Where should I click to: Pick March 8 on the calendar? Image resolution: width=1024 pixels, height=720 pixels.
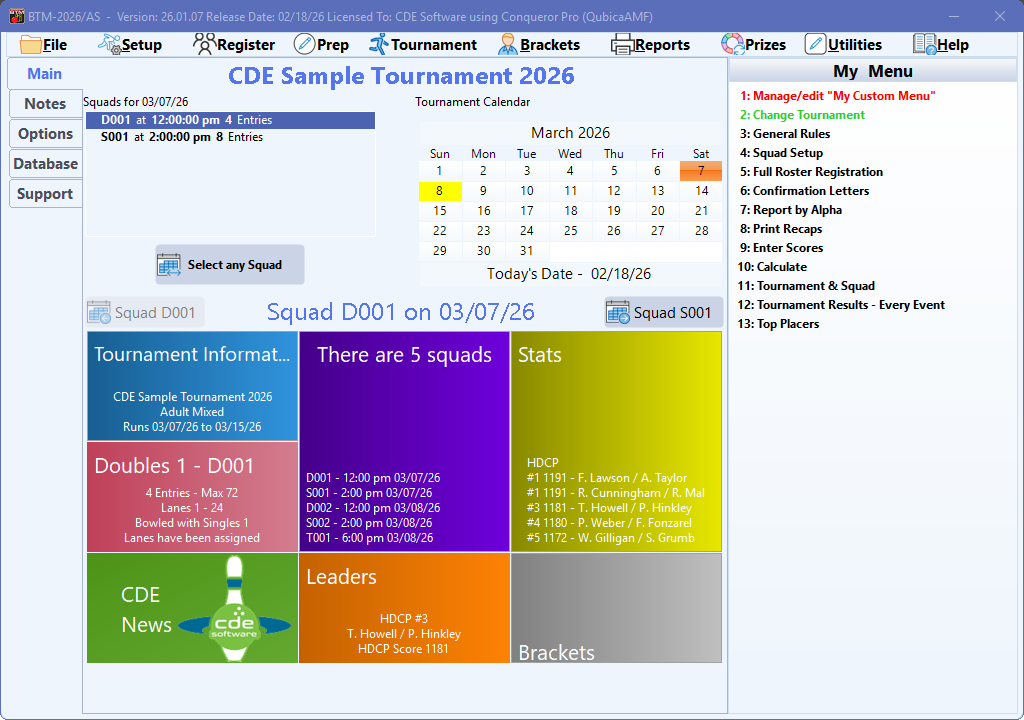[440, 191]
